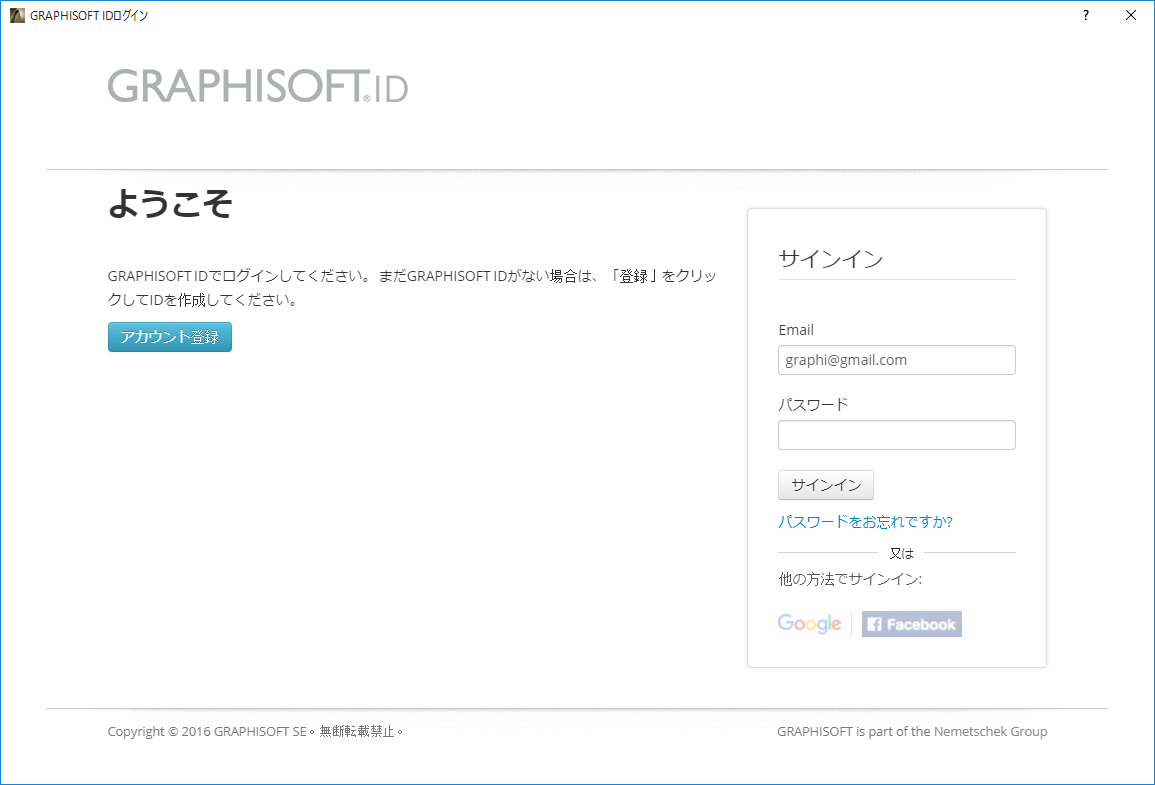
Task: Click the GRAPHISOFT IDログイン window title
Action: point(89,15)
